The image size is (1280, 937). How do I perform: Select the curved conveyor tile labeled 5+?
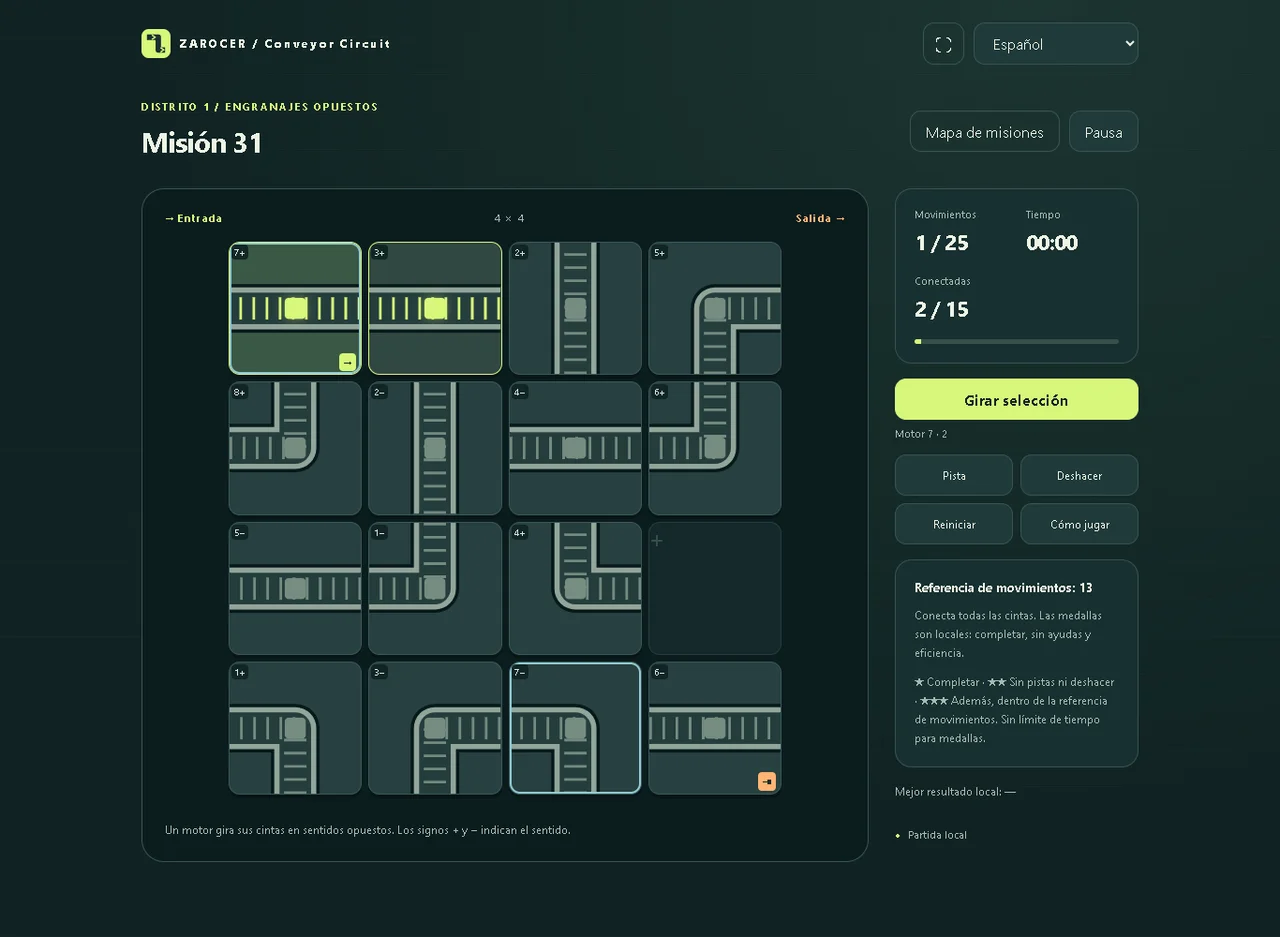coord(715,308)
